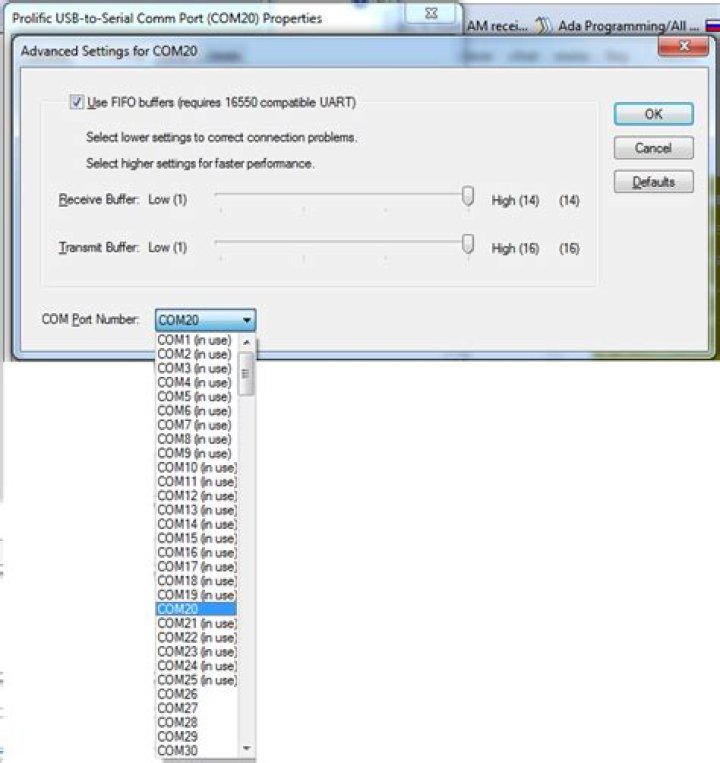Click the Transmit Buffer slider handle
The image size is (720, 763).
click(468, 244)
